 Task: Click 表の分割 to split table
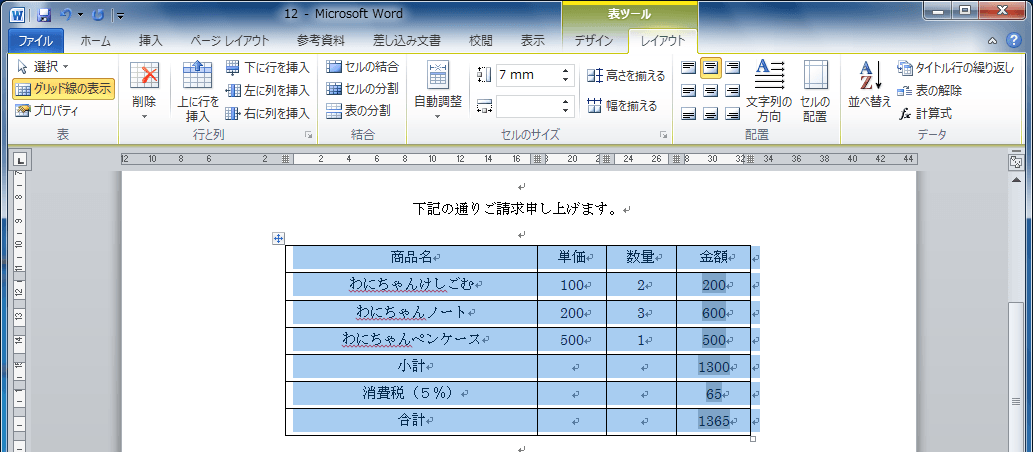coord(358,110)
